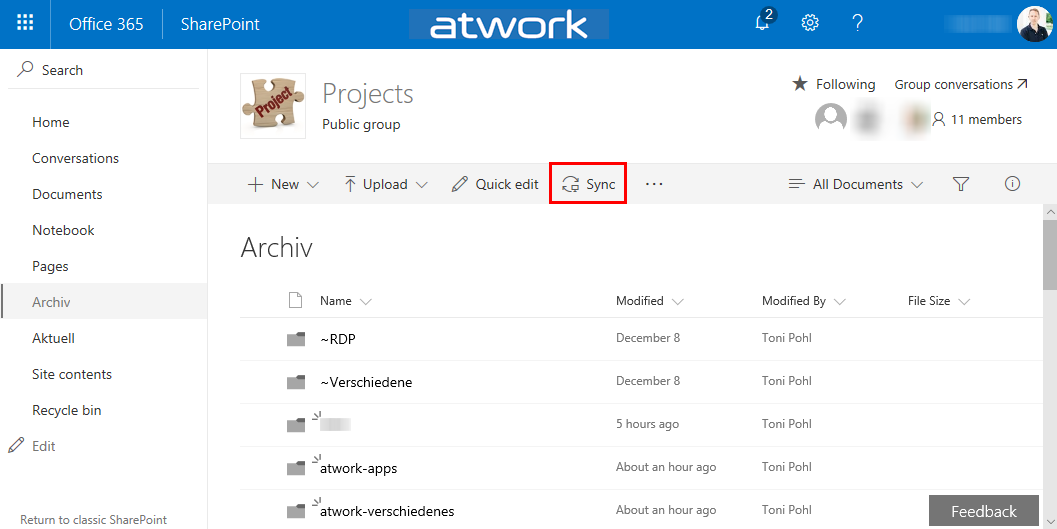Click the vertical scrollbar down arrow

coord(1050,522)
